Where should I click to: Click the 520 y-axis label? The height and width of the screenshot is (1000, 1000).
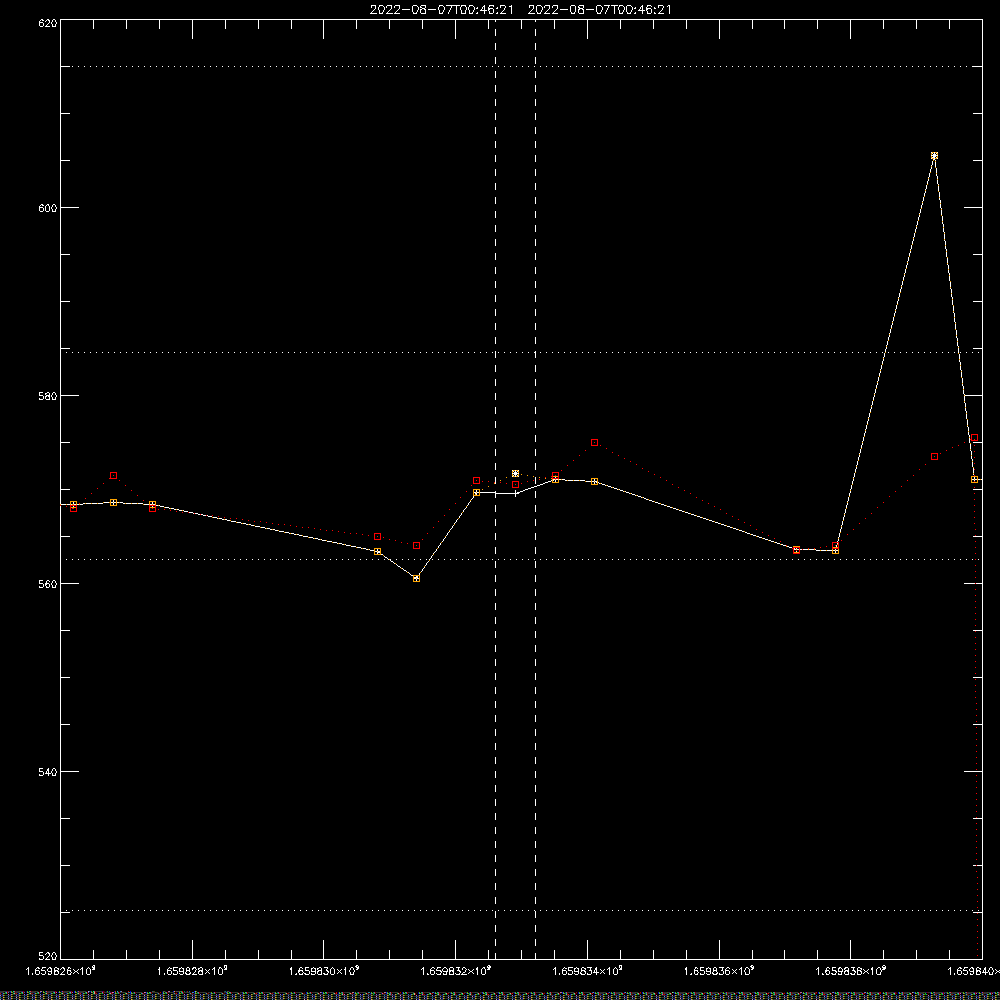48,956
